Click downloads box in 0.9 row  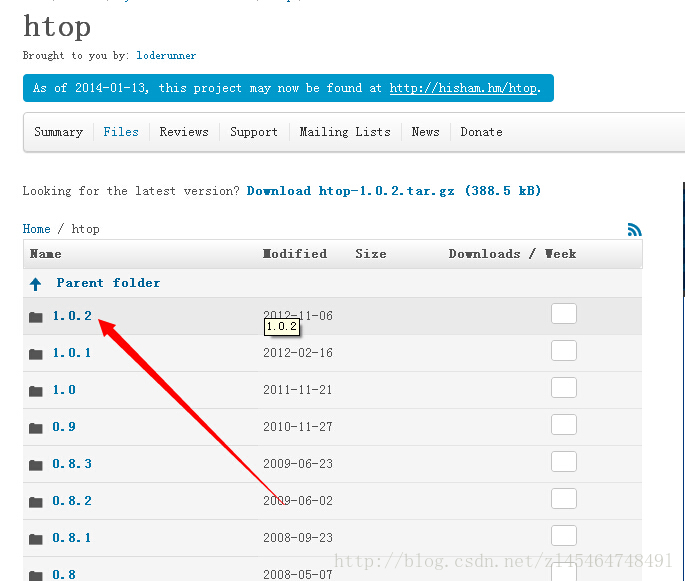564,425
